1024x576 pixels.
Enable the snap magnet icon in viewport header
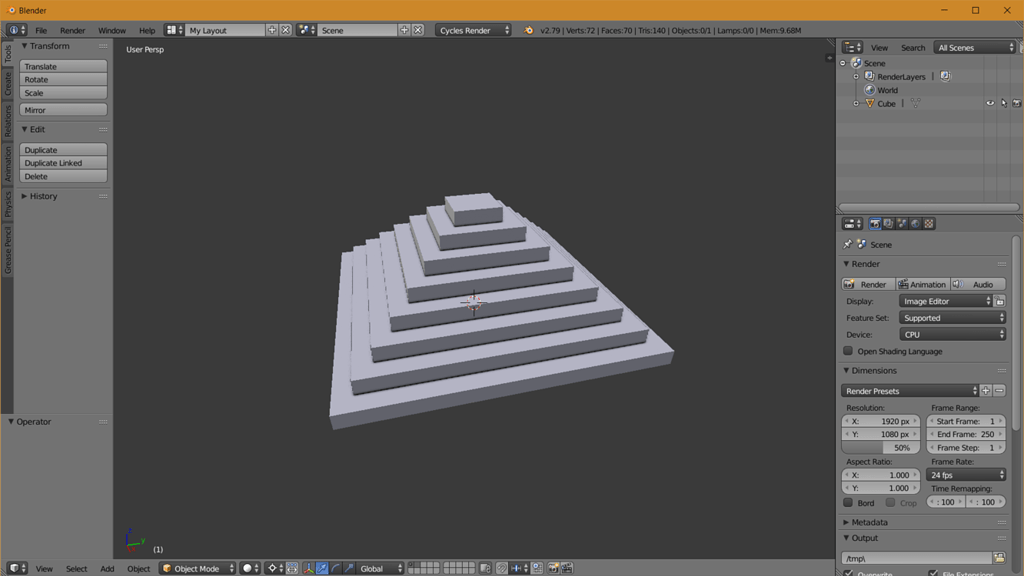502,567
